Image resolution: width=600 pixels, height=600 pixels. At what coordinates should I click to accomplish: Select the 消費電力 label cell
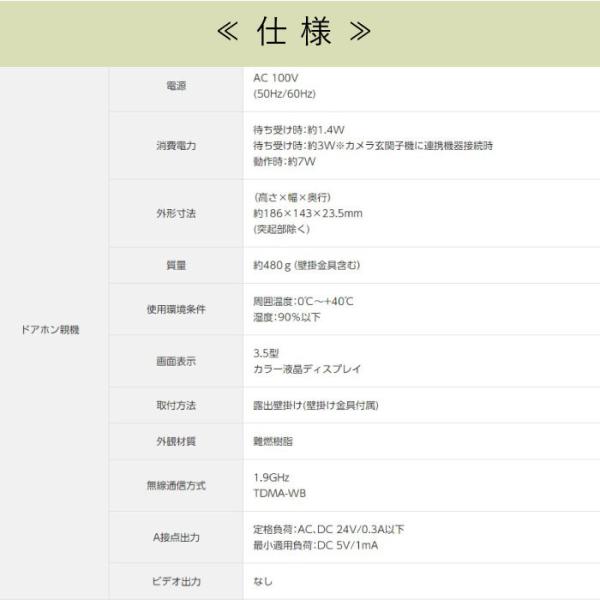pos(175,146)
